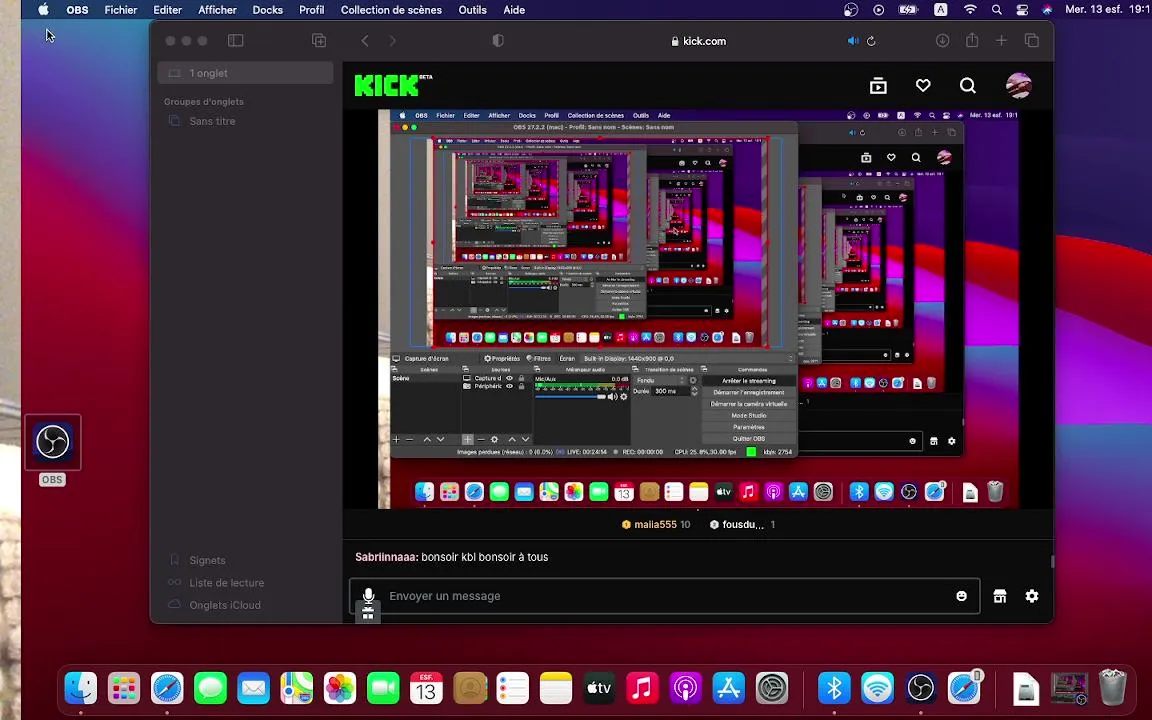1152x720 pixels.
Task: Open the Outils menu
Action: click(472, 10)
